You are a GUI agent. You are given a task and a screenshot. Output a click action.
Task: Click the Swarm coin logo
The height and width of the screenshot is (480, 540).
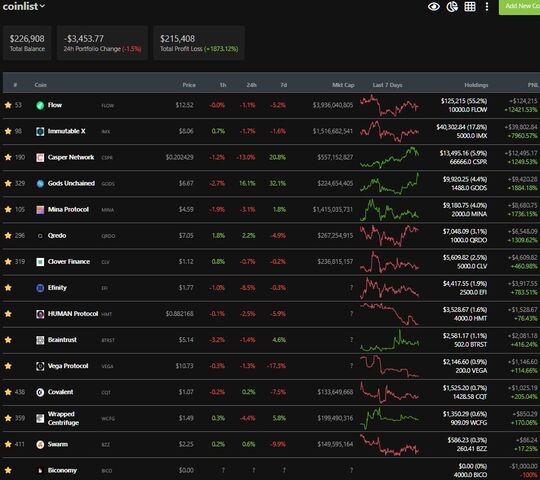(40, 445)
